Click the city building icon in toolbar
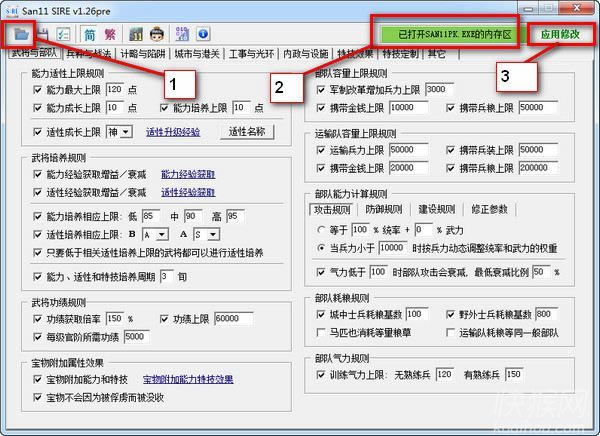This screenshot has height=436, width=600. [x=136, y=34]
